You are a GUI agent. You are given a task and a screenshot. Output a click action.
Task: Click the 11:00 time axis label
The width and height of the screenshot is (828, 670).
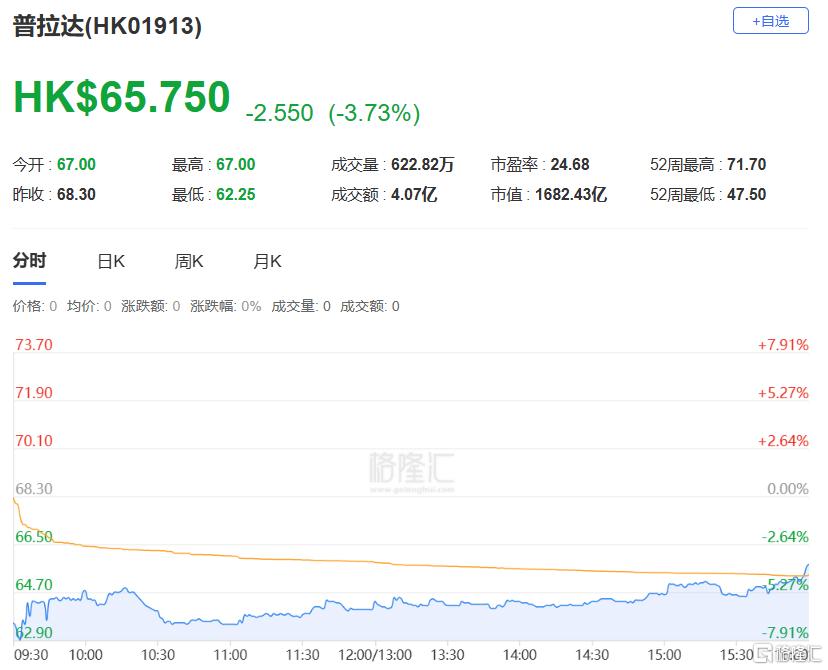coord(230,655)
